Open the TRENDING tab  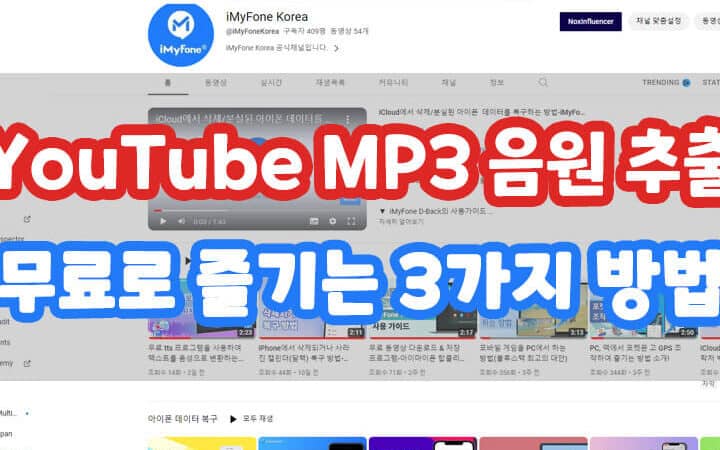click(660, 83)
